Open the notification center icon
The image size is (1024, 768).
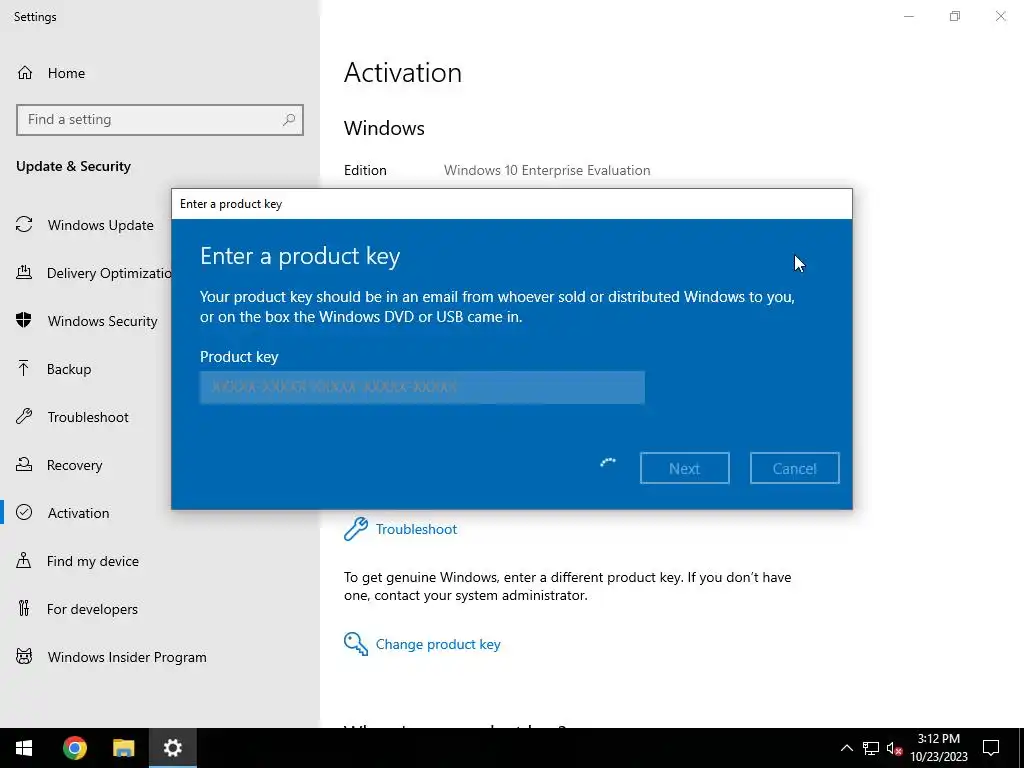pyautogui.click(x=991, y=748)
